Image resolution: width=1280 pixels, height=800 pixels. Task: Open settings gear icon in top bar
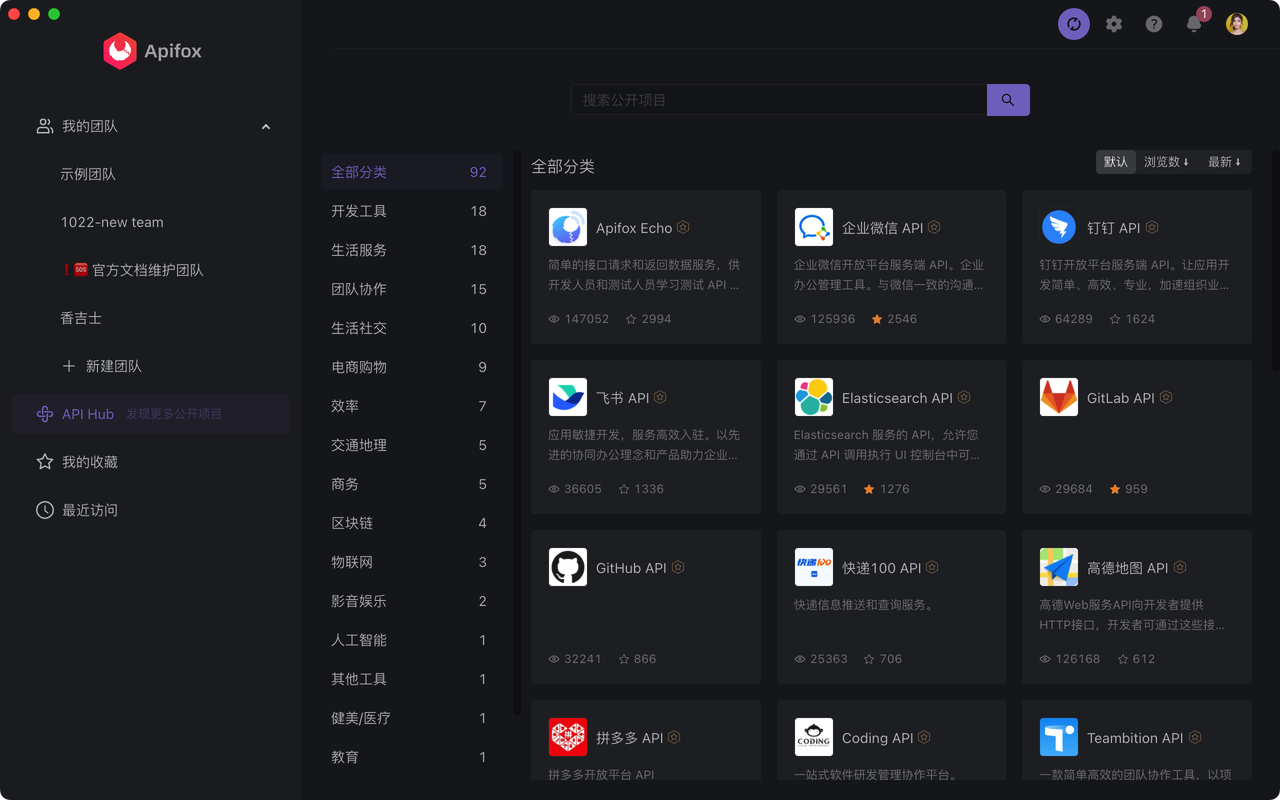tap(1114, 24)
